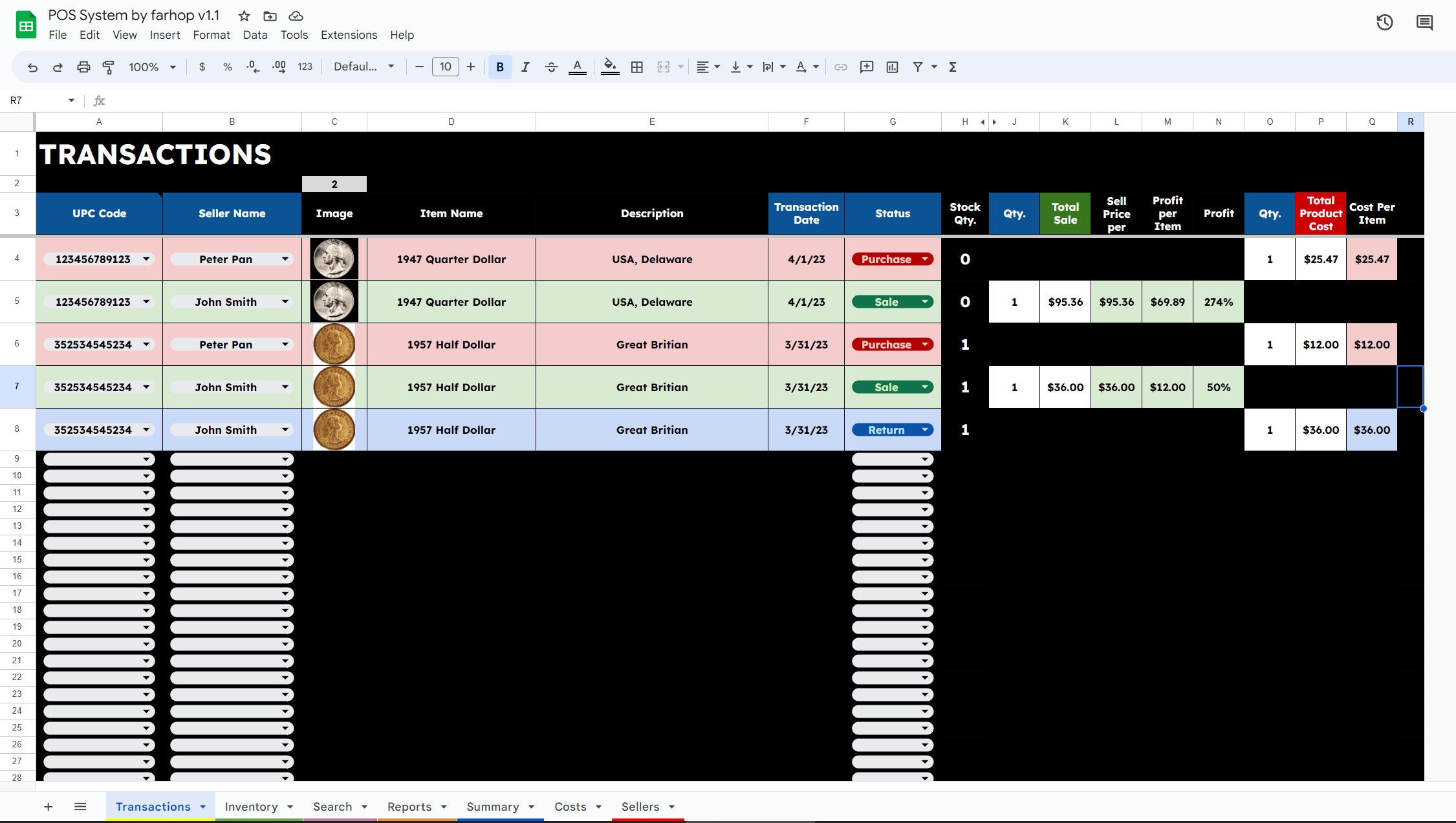Create a filter with the filter icon
Screen dimensions: 1456x823
[x=917, y=67]
